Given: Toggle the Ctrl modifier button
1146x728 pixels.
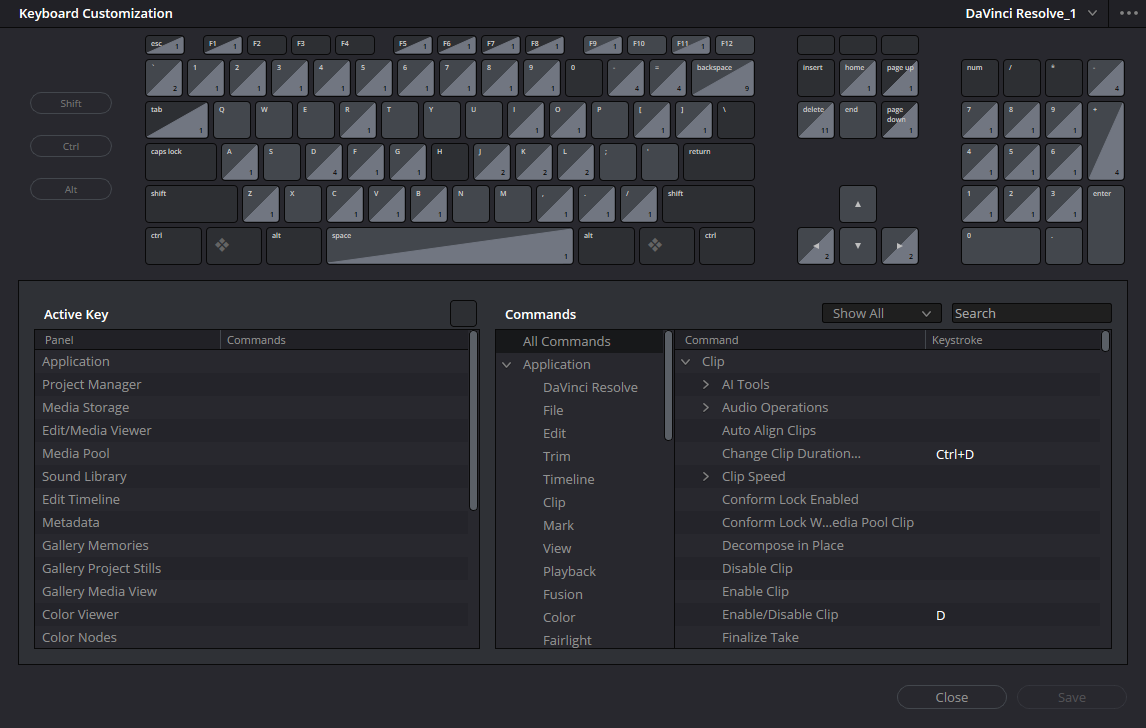Looking at the screenshot, I should click(71, 147).
